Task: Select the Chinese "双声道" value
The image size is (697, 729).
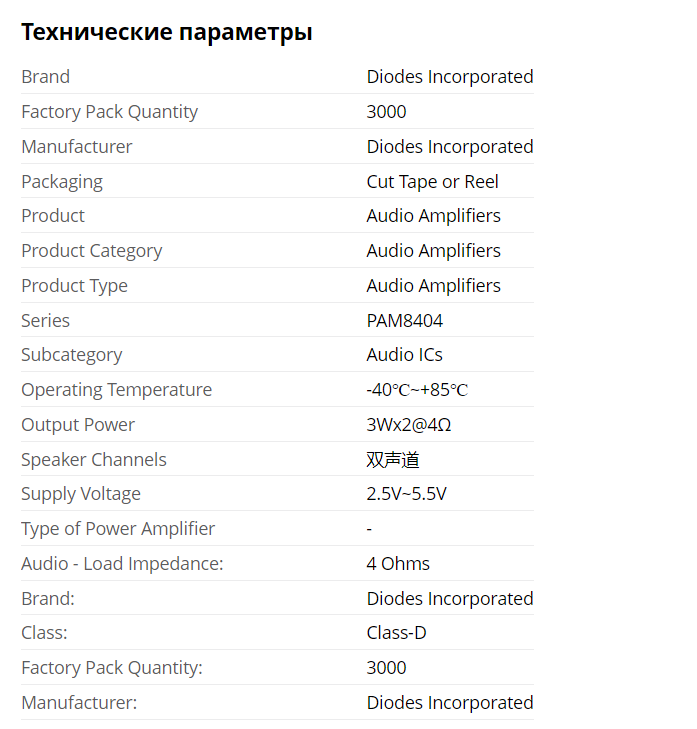Action: pyautogui.click(x=393, y=460)
